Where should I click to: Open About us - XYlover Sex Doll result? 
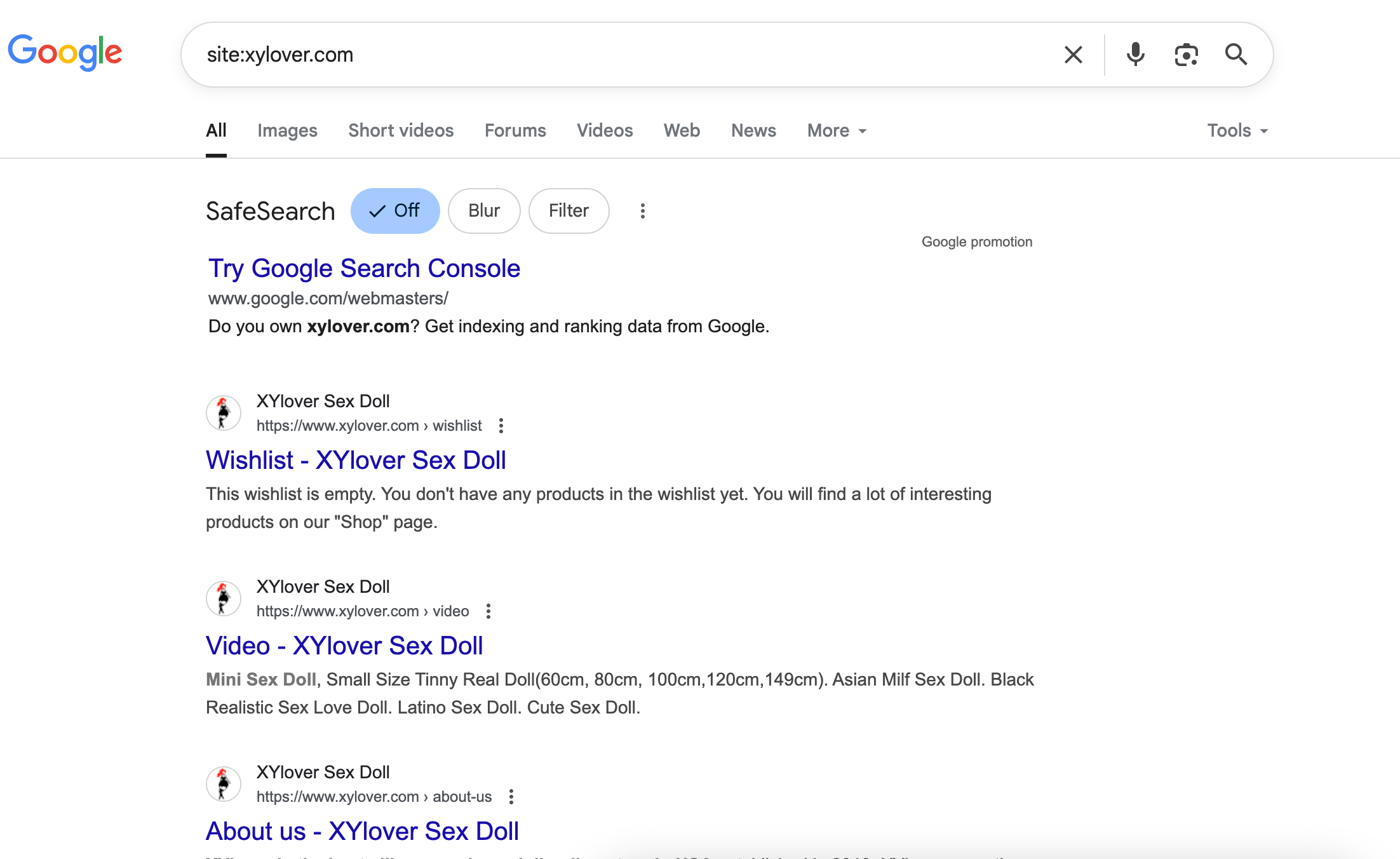(362, 831)
